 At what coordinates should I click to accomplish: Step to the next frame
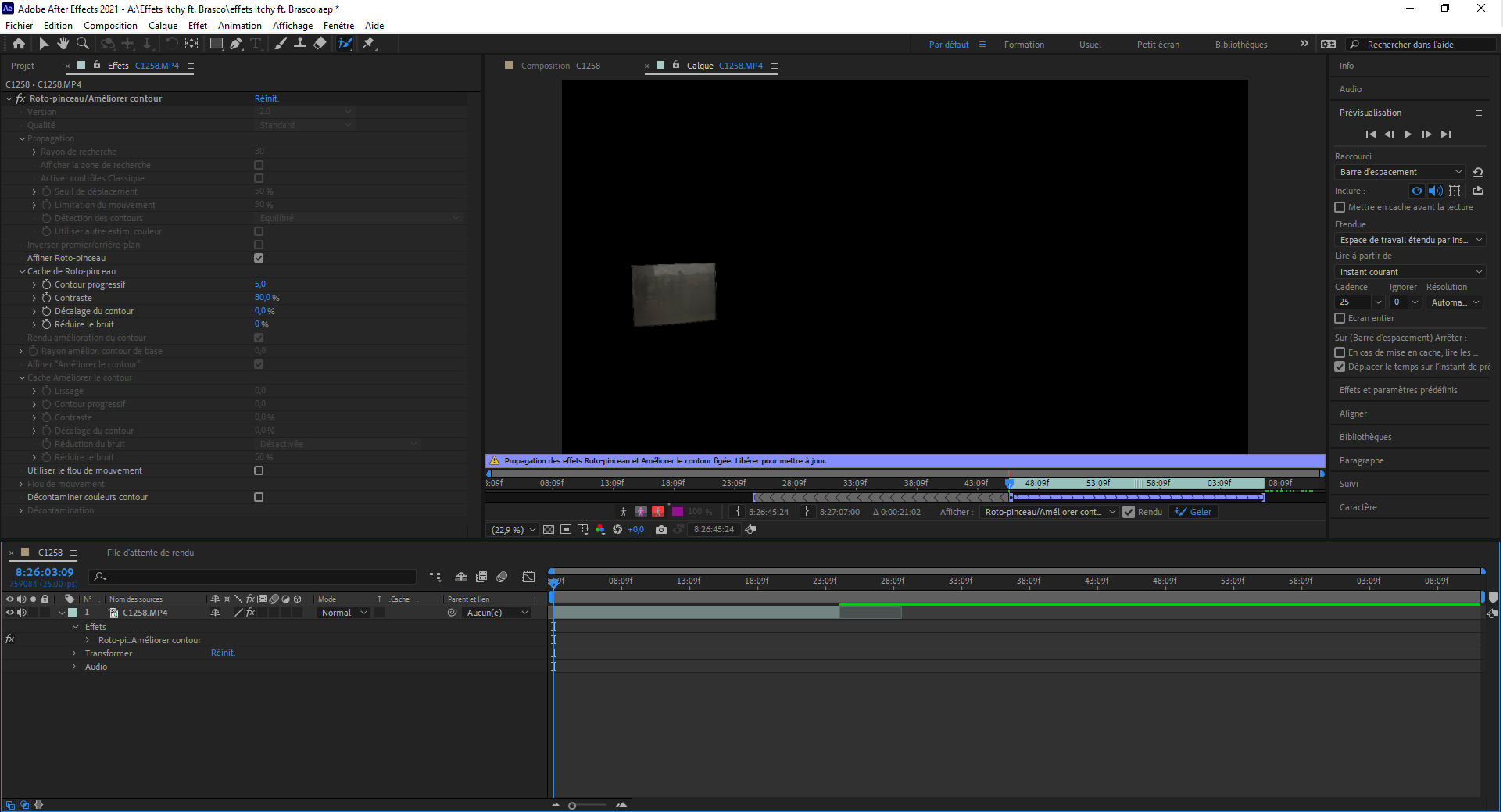(1427, 134)
